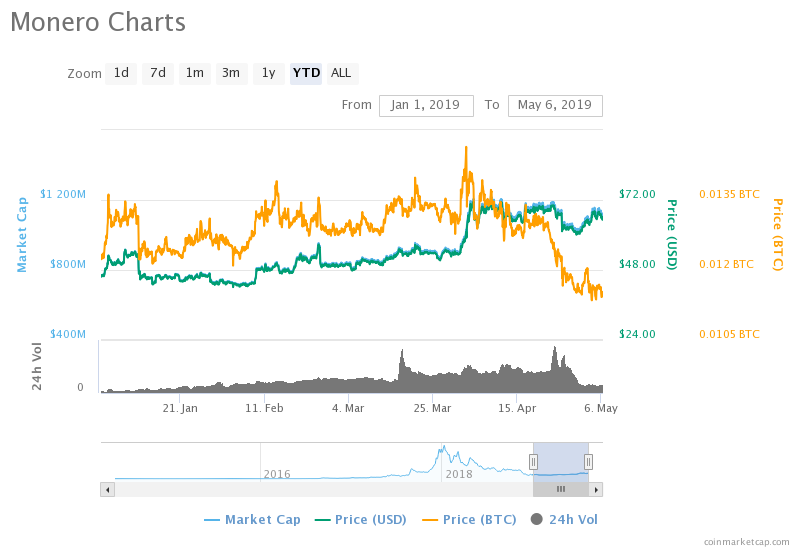
Task: Click the left navigator range handle
Action: (533, 462)
